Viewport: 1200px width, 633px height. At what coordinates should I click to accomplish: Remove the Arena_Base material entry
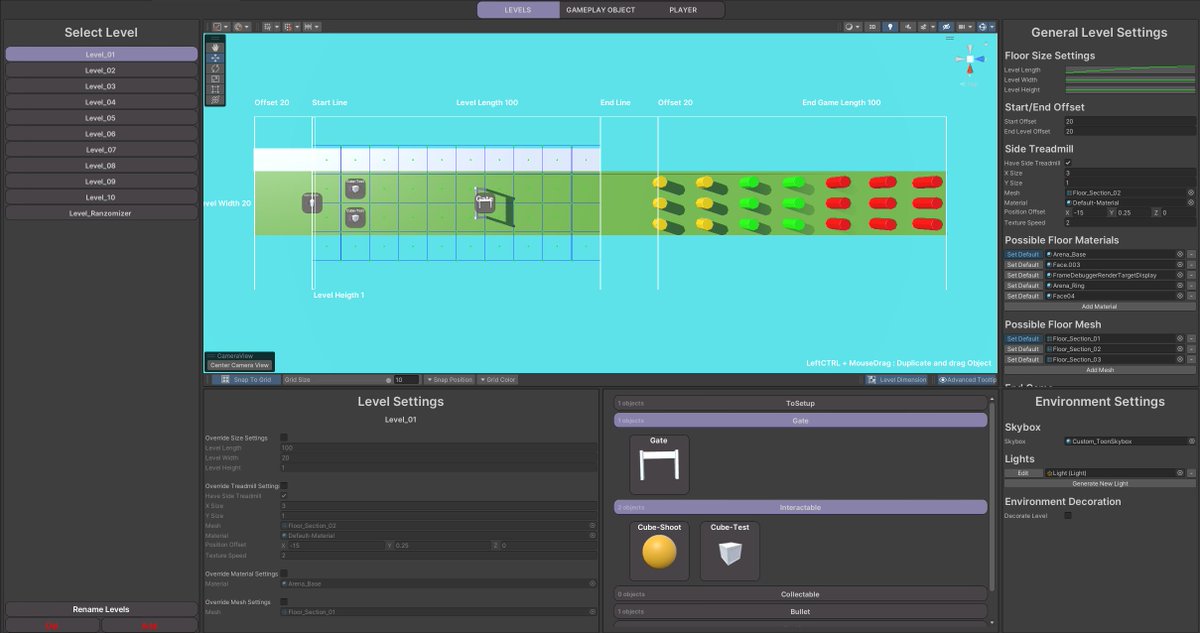(1191, 255)
